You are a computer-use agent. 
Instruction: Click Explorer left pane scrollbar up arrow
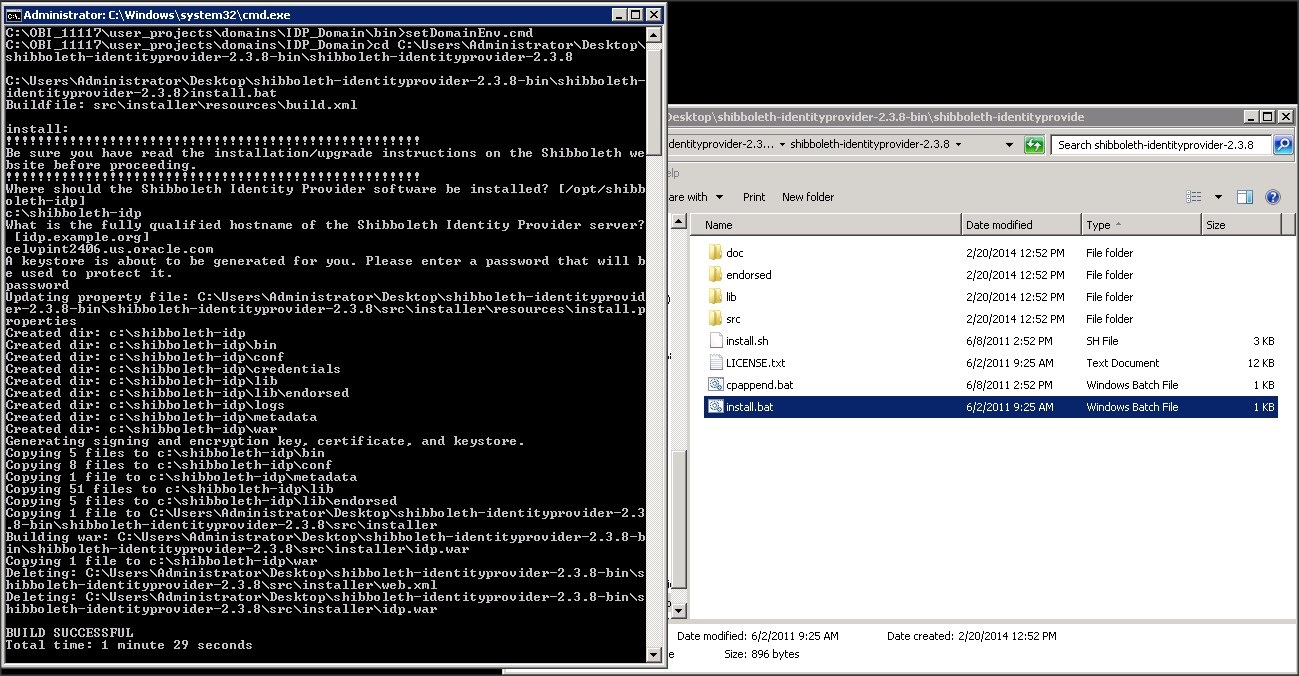[679, 222]
